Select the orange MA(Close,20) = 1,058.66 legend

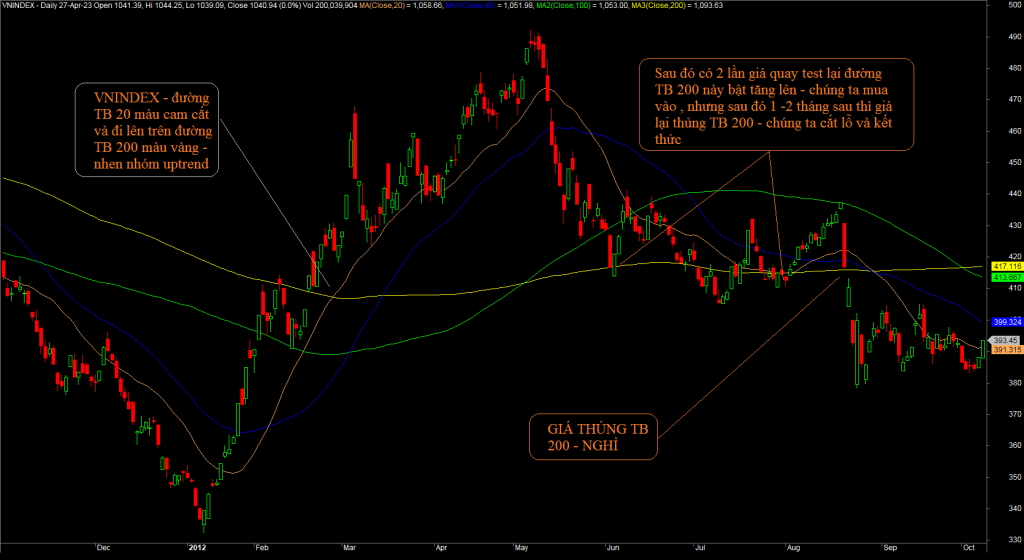[x=402, y=5]
